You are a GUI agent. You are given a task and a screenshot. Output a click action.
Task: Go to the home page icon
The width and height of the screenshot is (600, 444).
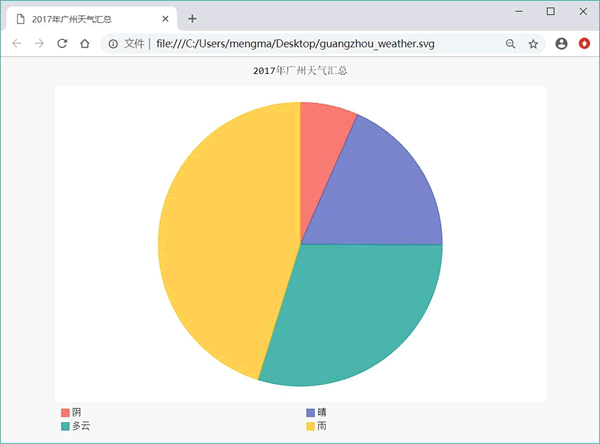click(85, 44)
